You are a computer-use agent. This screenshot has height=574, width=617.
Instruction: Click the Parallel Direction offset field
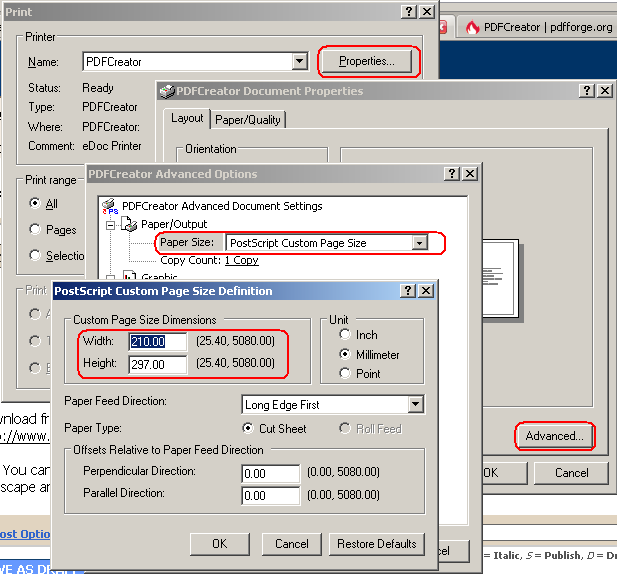click(271, 495)
